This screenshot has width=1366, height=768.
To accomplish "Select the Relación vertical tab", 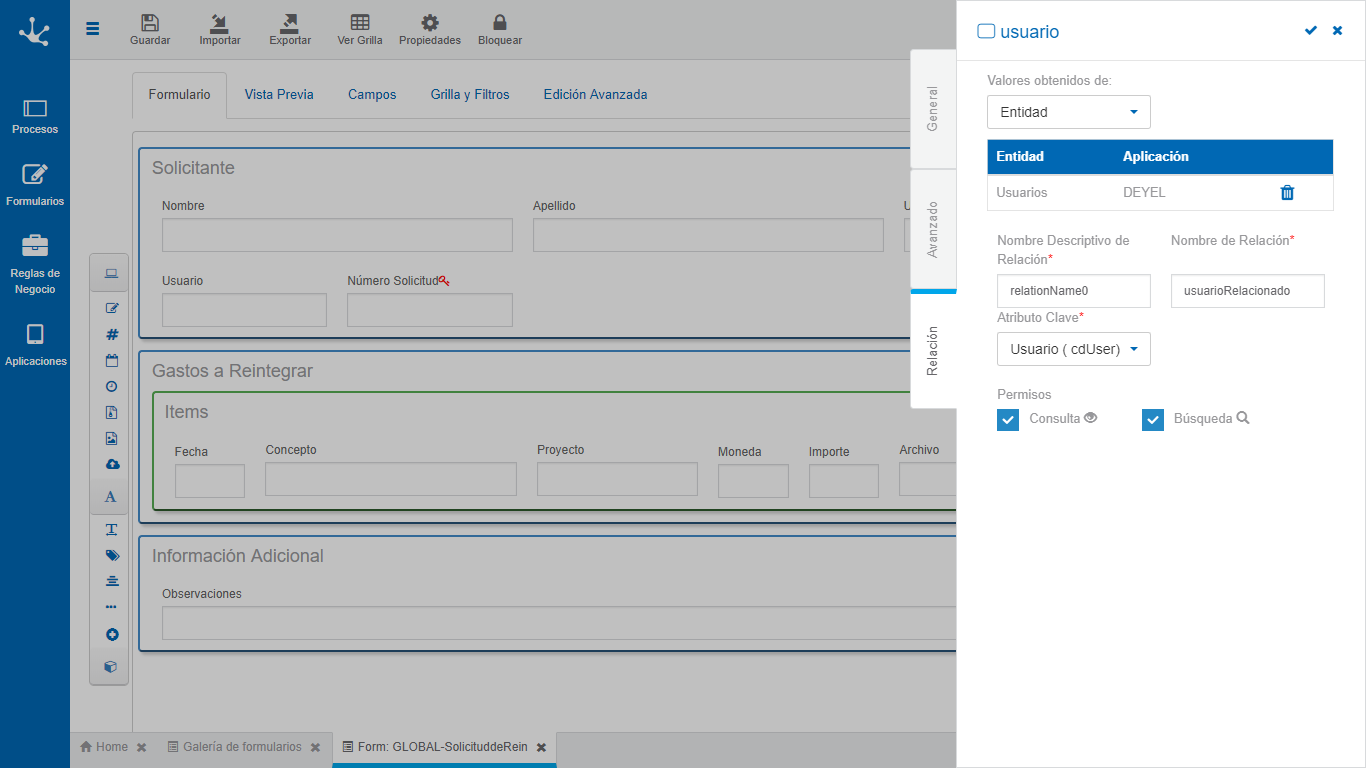I will click(933, 351).
